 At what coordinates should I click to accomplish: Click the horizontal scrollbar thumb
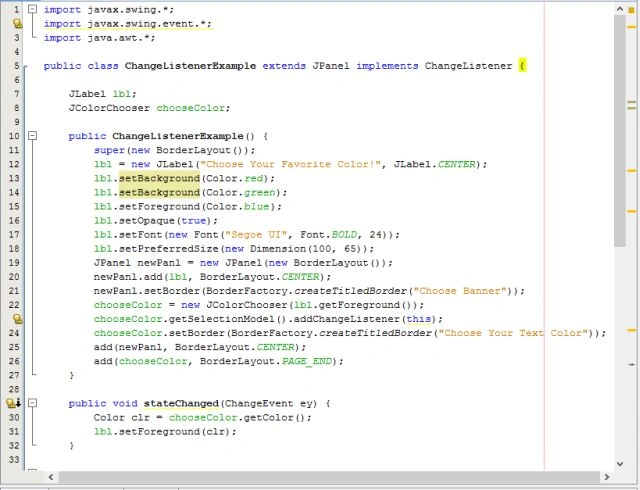point(329,477)
